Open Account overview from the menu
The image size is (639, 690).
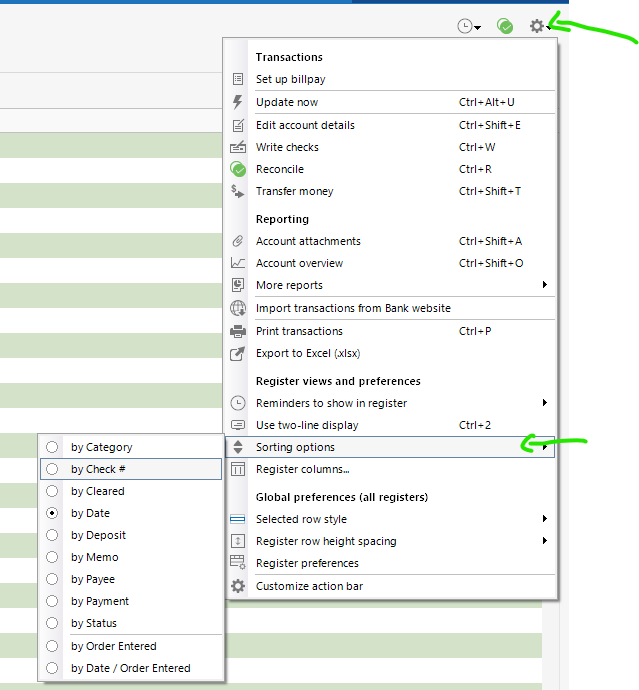pos(300,263)
